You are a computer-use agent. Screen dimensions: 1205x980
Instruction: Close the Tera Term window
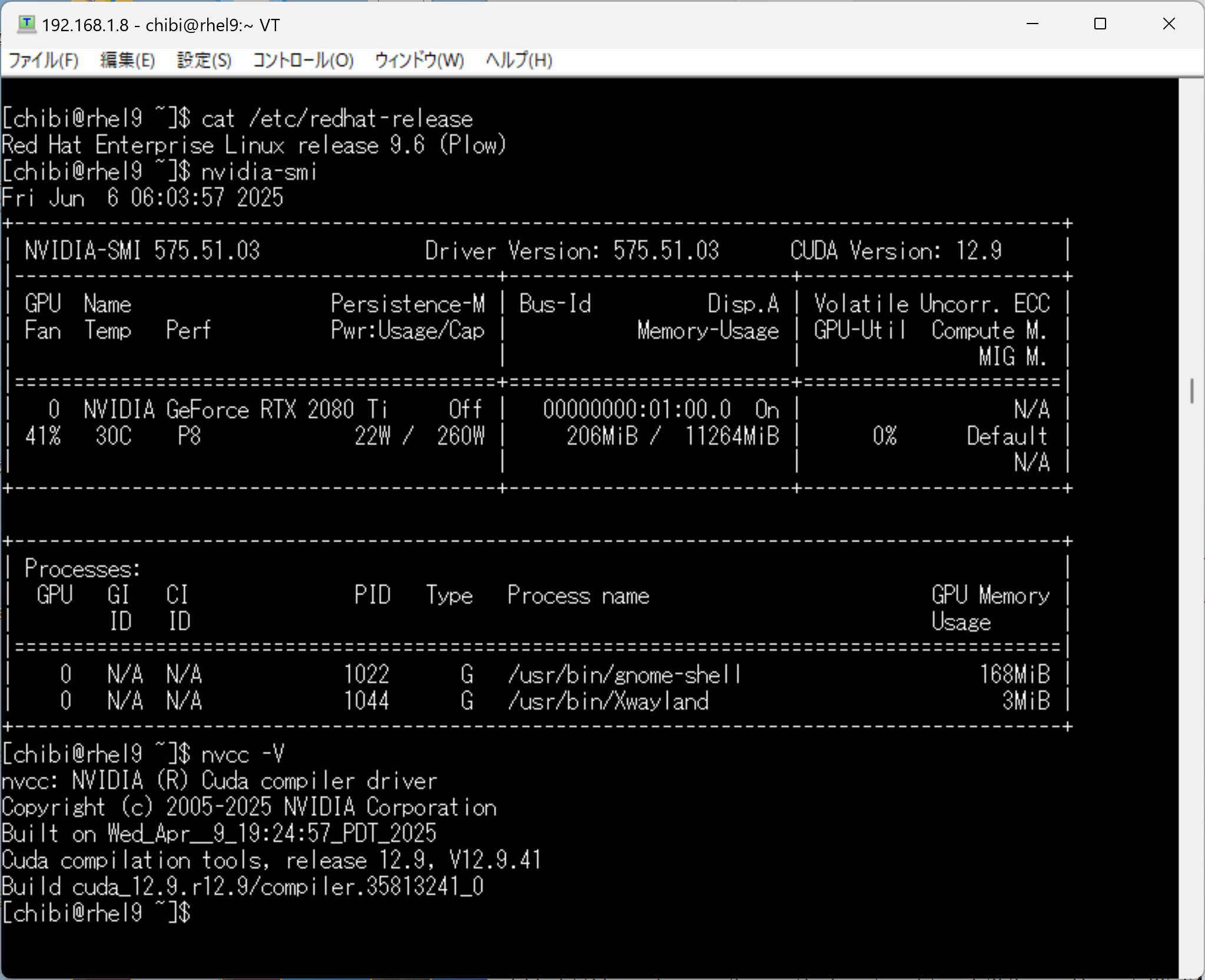1169,24
